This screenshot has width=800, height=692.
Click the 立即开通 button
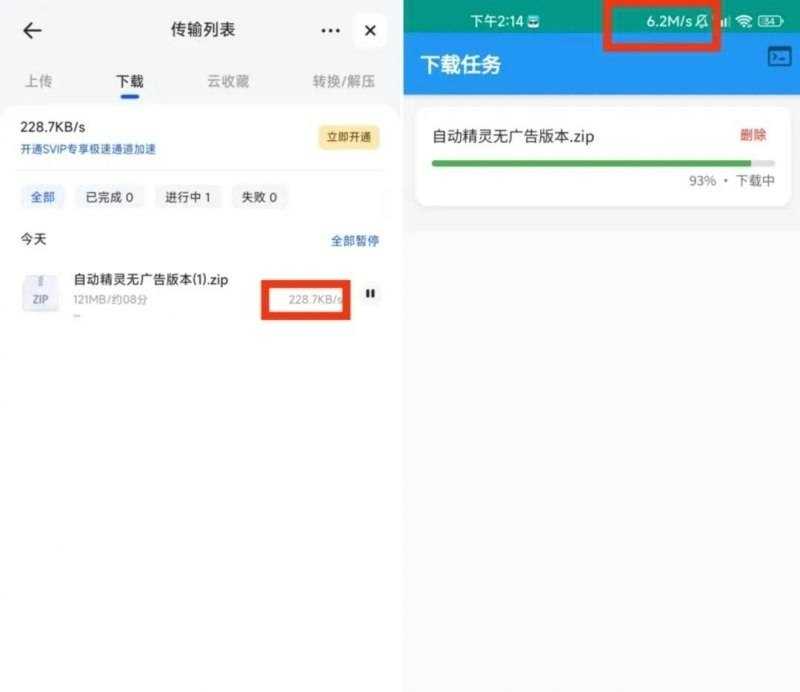[349, 137]
